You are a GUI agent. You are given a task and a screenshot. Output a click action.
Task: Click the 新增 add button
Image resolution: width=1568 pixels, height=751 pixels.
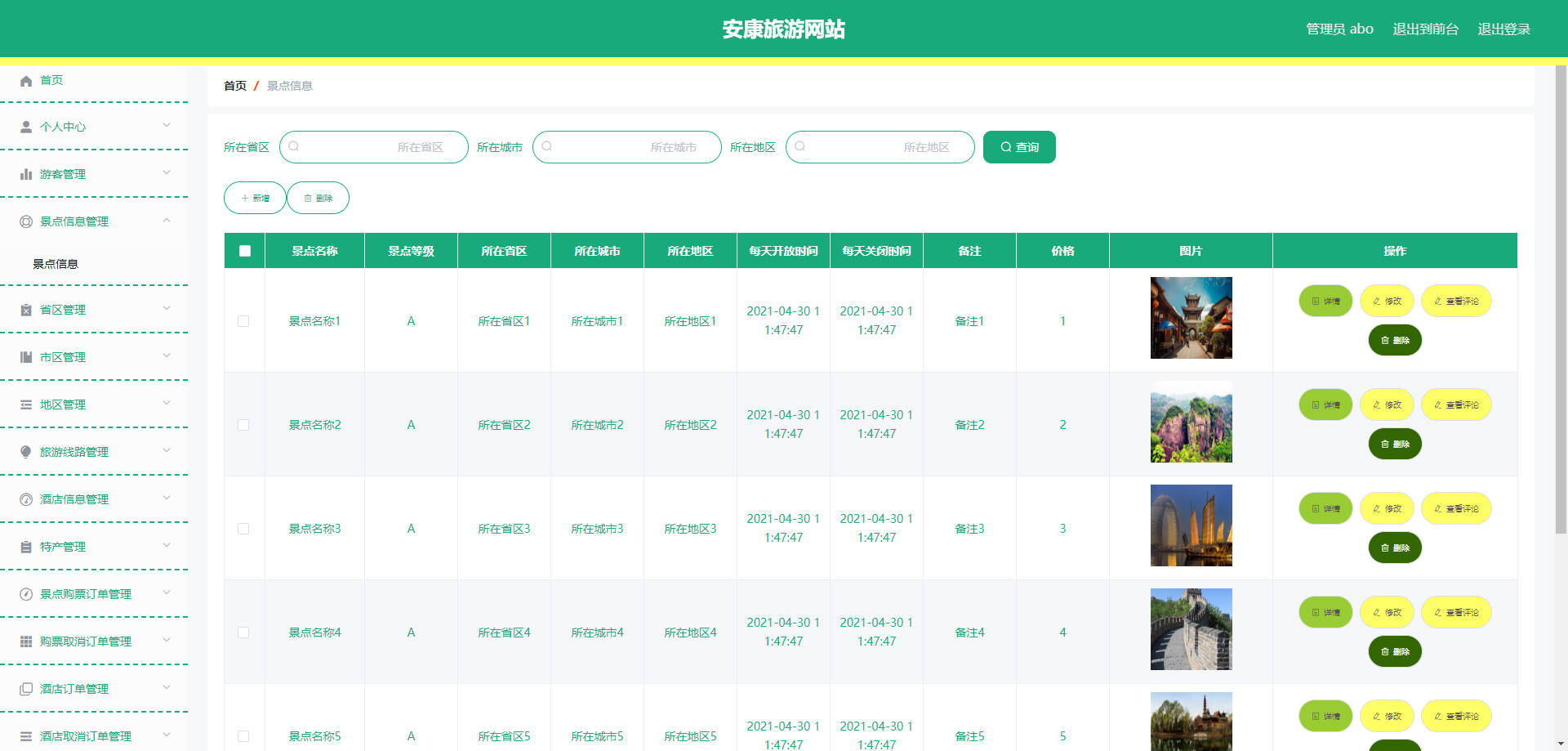click(x=255, y=198)
